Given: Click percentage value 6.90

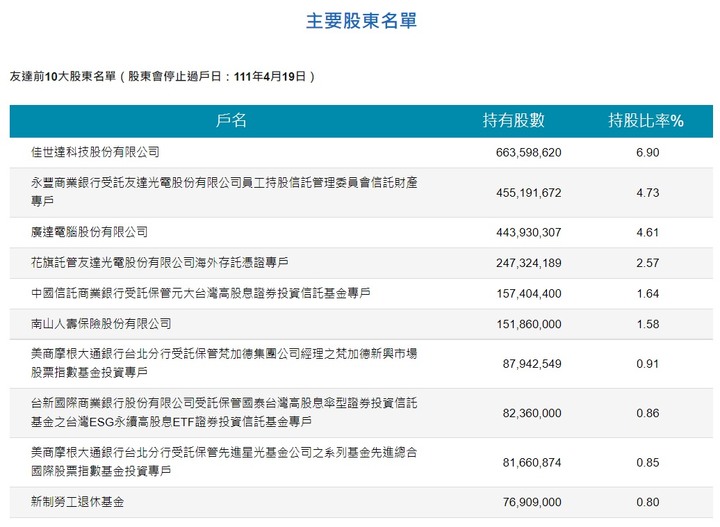Looking at the screenshot, I should [647, 152].
